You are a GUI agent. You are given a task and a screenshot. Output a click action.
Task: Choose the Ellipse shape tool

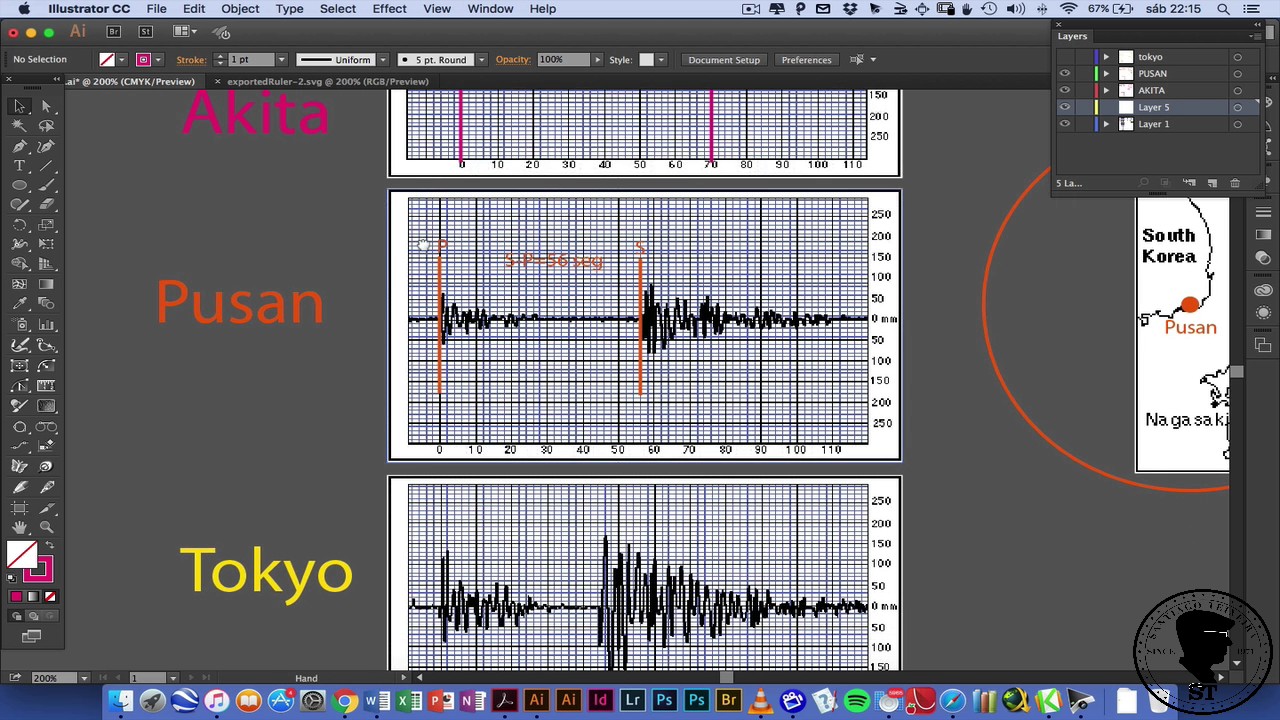tap(19, 186)
